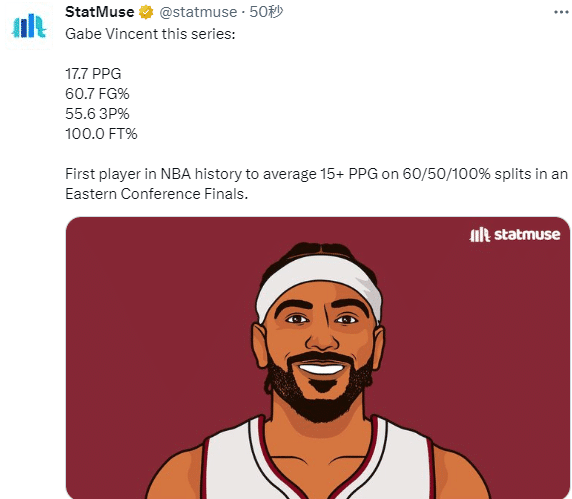This screenshot has width=572, height=499.
Task: Click the white jersey in the illustration
Action: point(317,463)
